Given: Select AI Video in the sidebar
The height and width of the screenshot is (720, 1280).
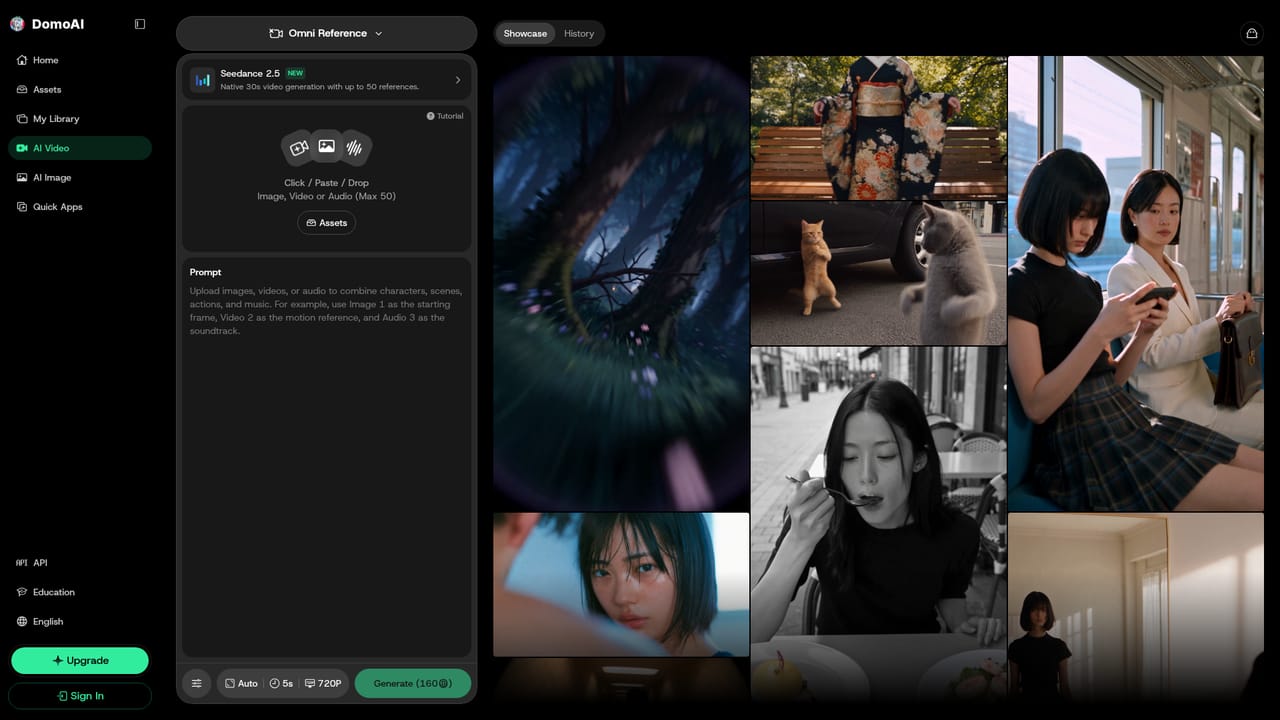Looking at the screenshot, I should (80, 148).
